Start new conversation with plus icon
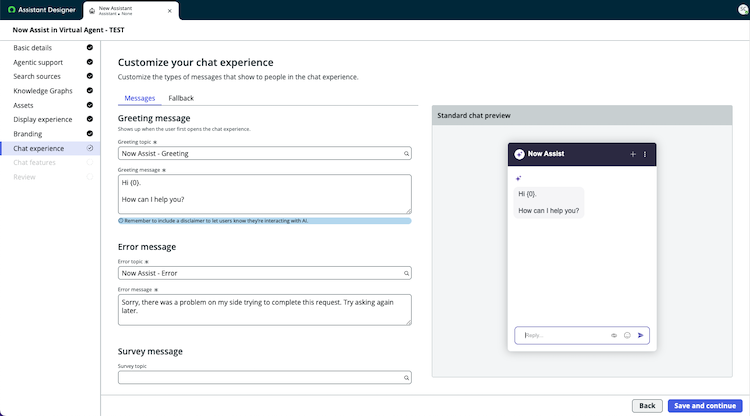The height and width of the screenshot is (416, 750). 633,154
